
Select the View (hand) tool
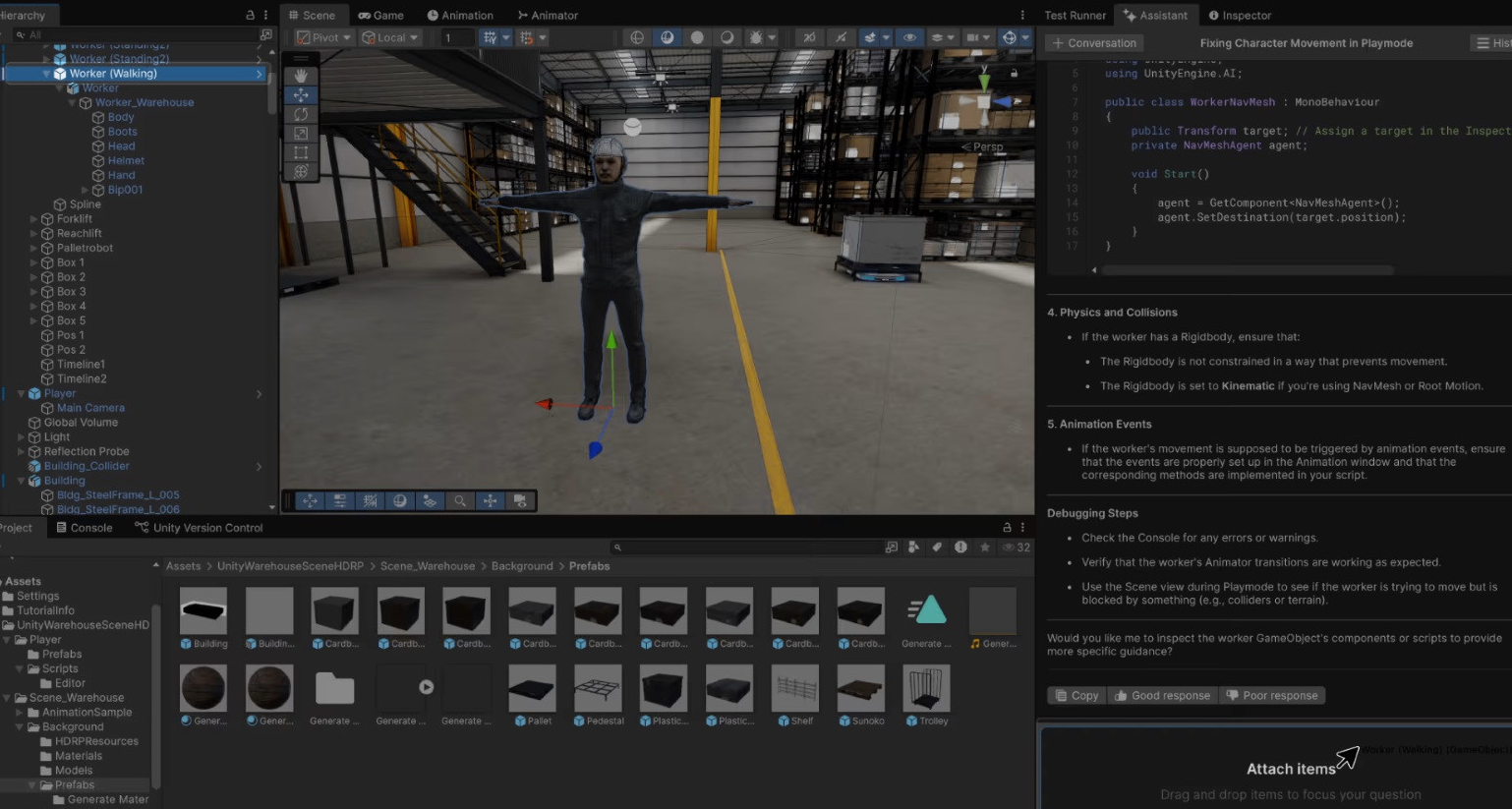point(301,76)
